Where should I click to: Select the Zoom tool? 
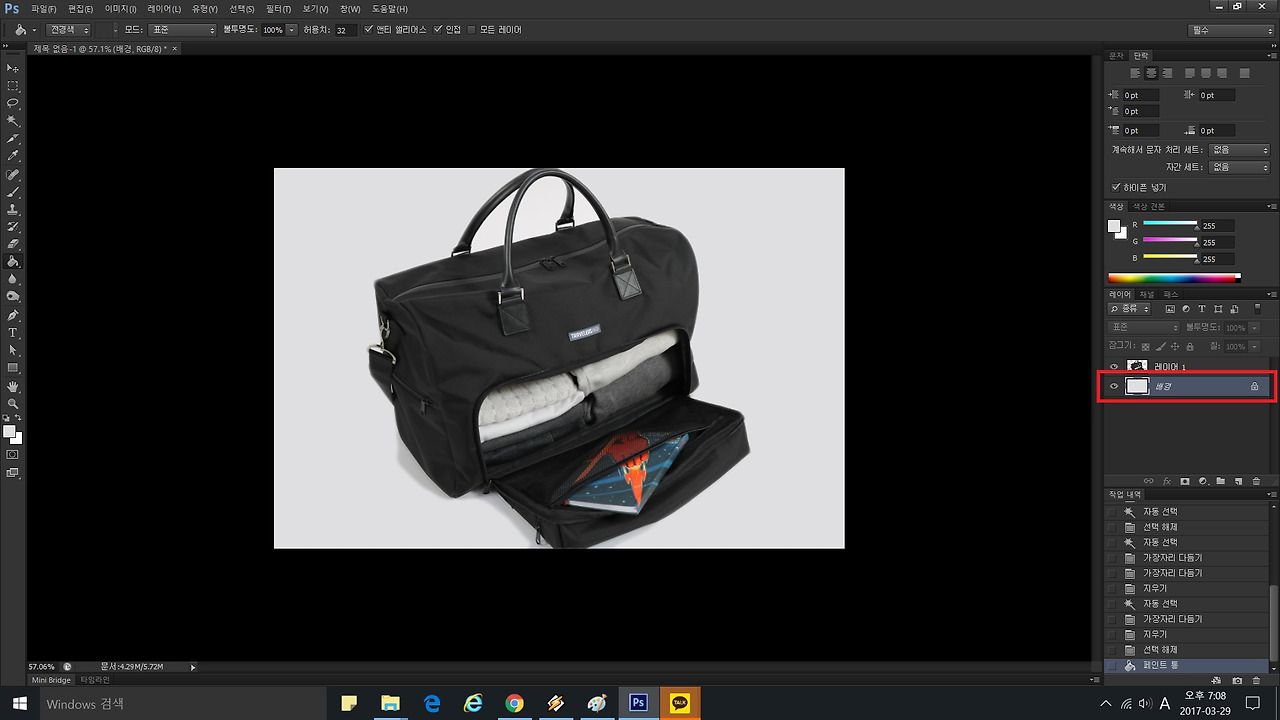coord(13,404)
